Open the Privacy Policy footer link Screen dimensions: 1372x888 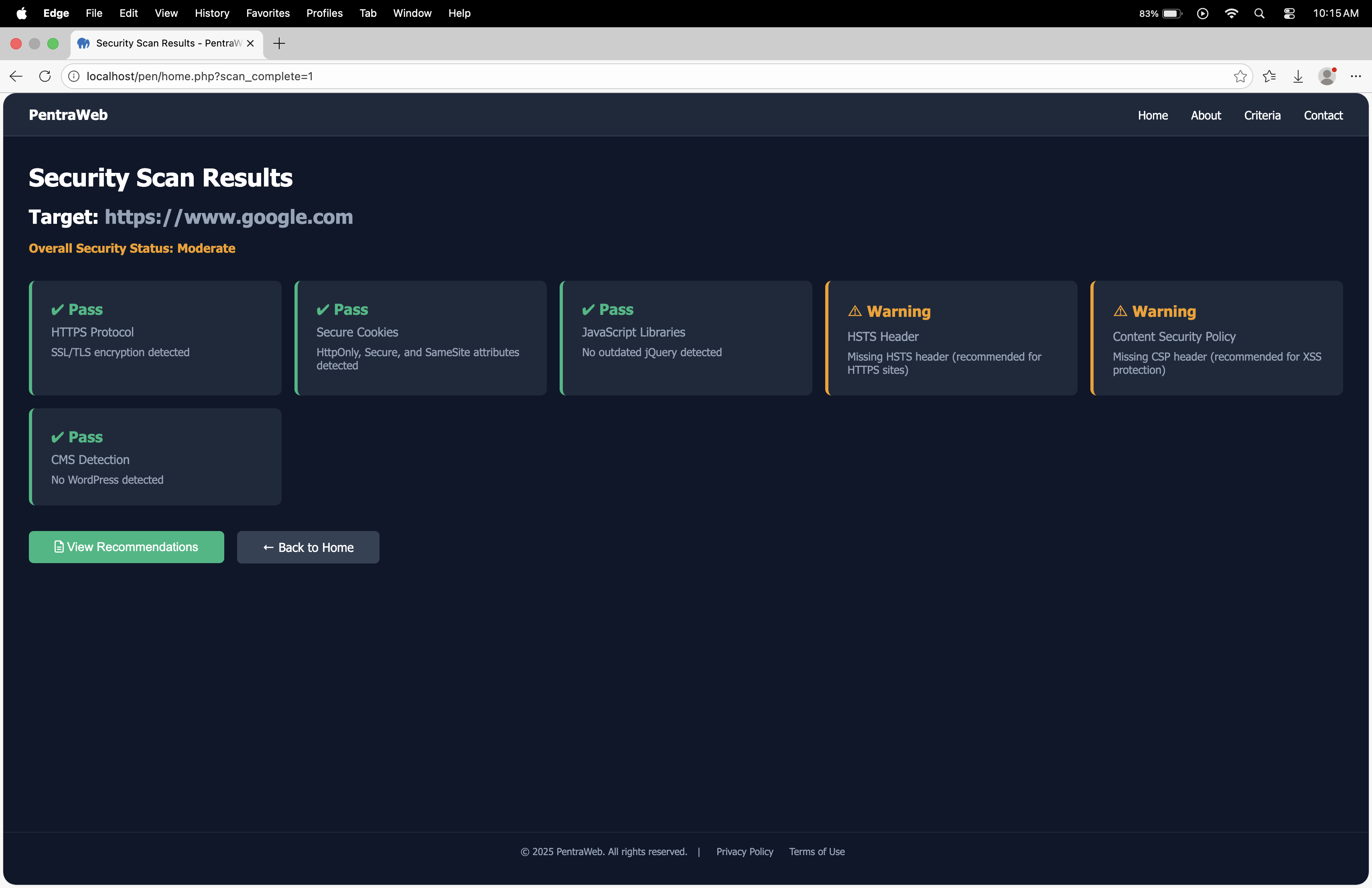(x=744, y=852)
